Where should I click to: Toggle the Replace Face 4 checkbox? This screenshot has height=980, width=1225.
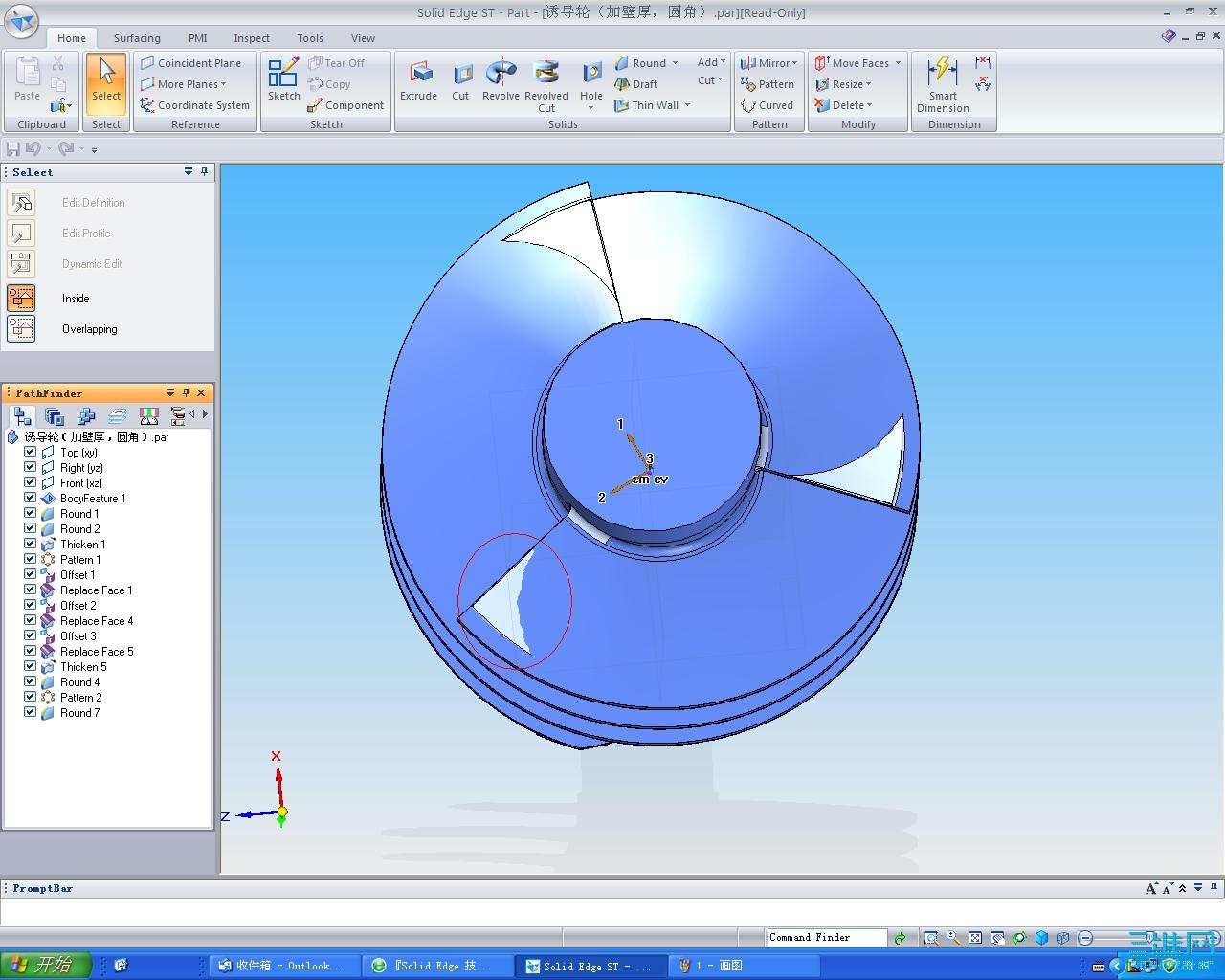30,620
